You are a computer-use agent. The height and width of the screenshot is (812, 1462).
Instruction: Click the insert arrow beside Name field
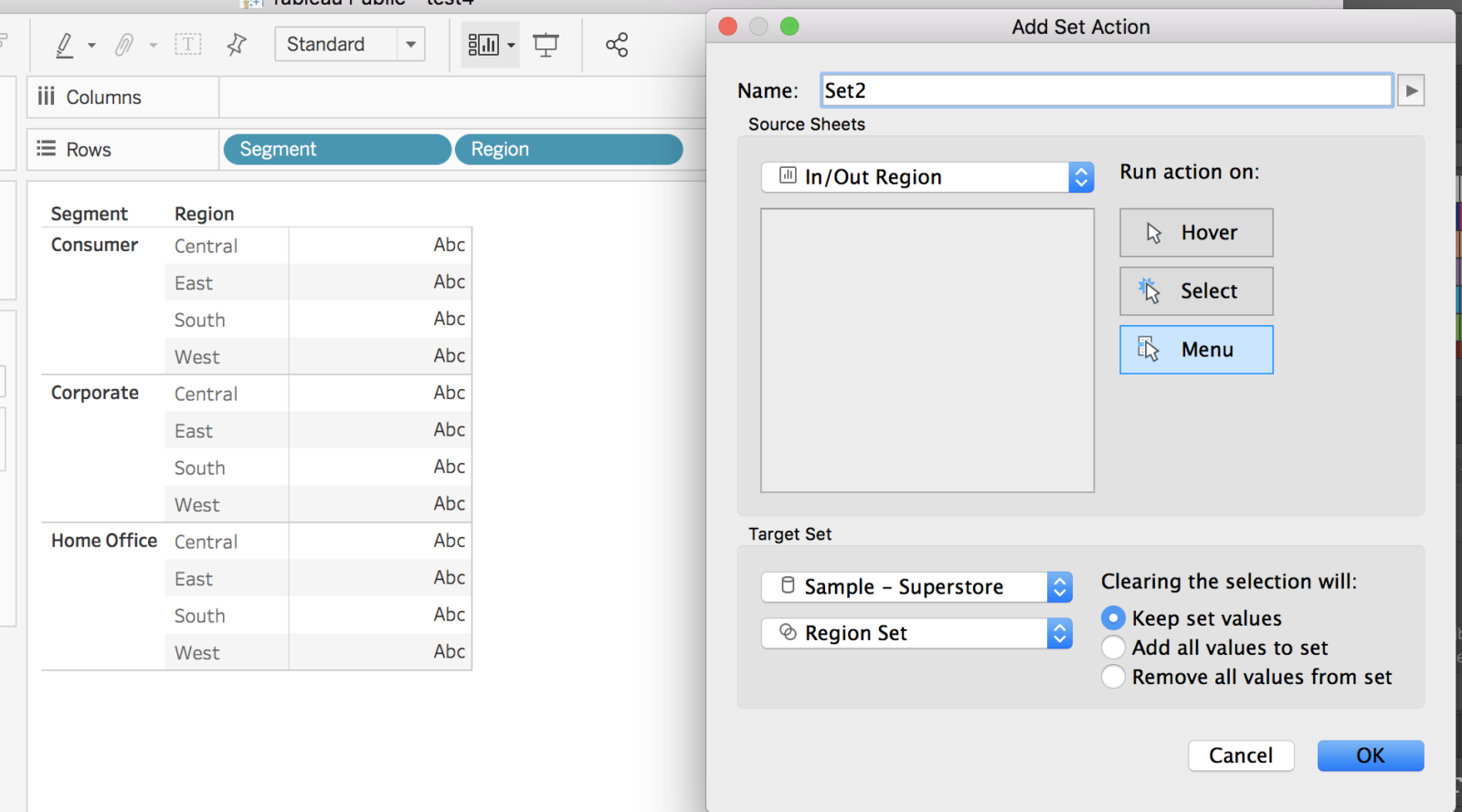pyautogui.click(x=1411, y=90)
